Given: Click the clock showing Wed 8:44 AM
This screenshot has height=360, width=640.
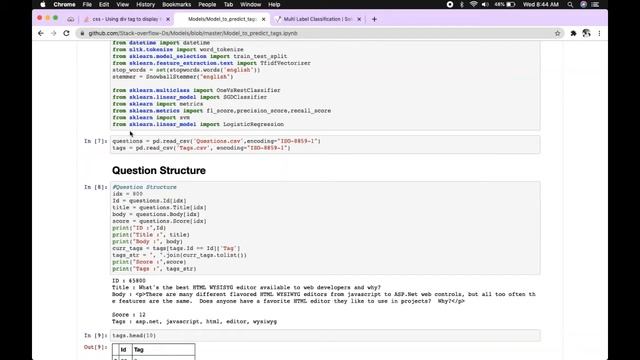Looking at the screenshot, I should pyautogui.click(x=540, y=4).
